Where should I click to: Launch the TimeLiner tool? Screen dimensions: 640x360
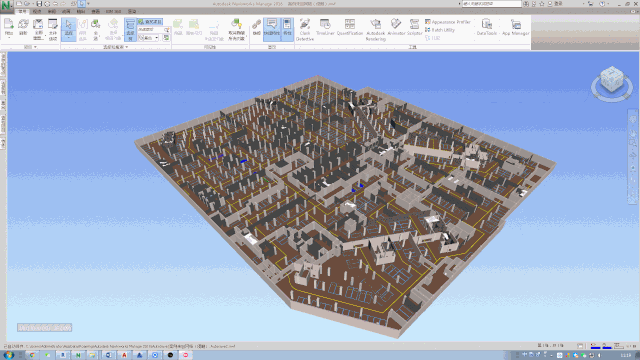tap(325, 27)
